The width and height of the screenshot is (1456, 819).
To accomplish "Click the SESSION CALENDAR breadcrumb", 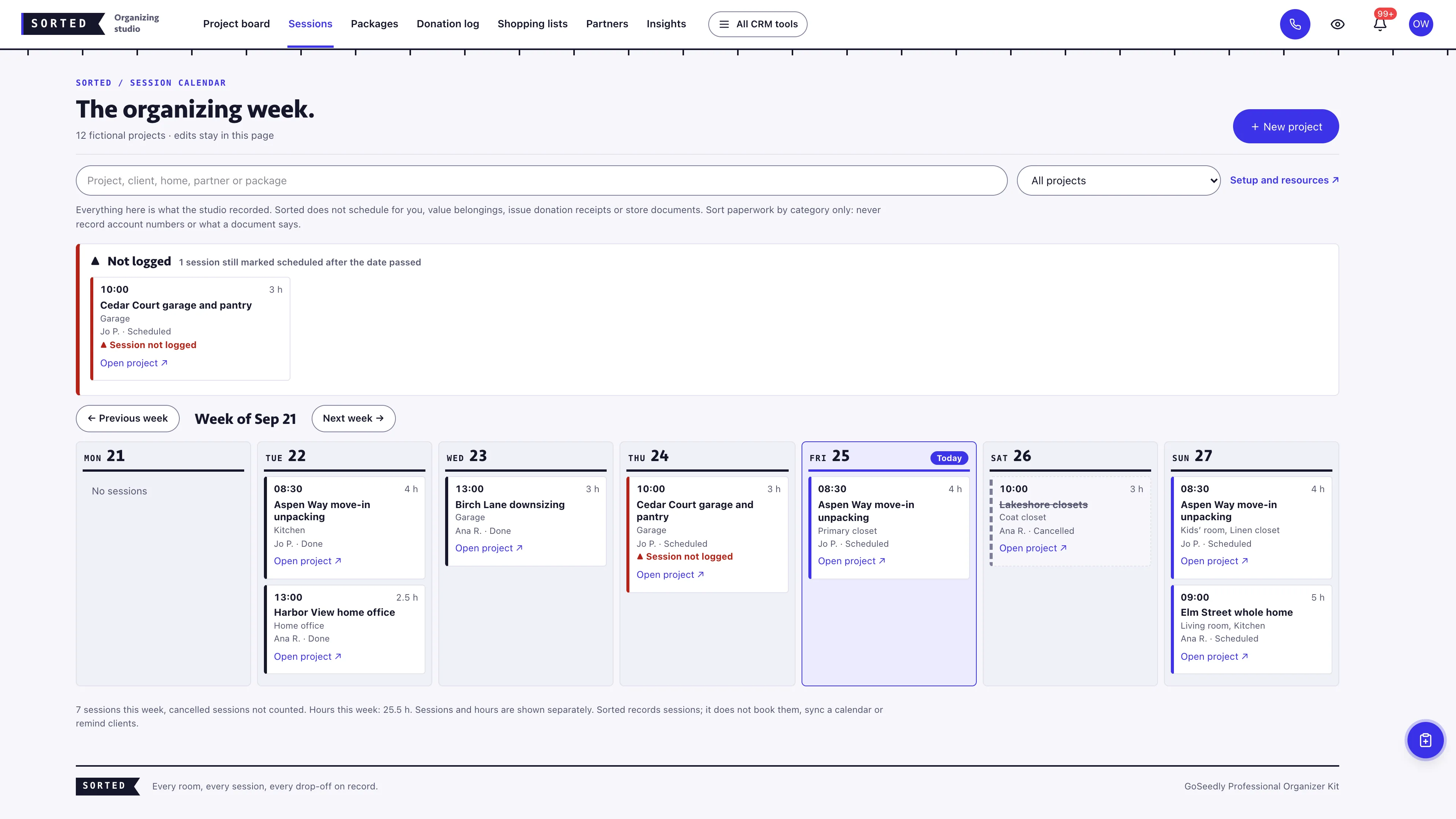I will tap(177, 83).
